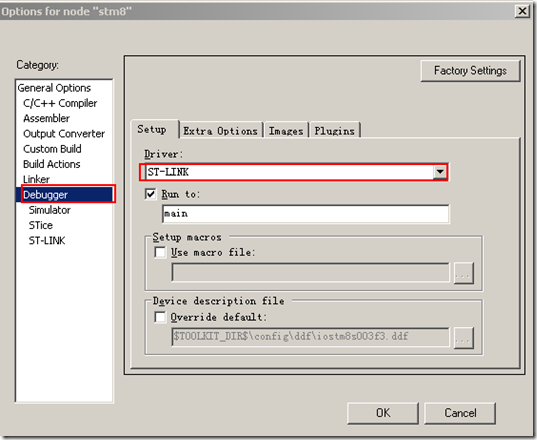The height and width of the screenshot is (440, 537).
Task: Open the Images tab
Action: [286, 131]
